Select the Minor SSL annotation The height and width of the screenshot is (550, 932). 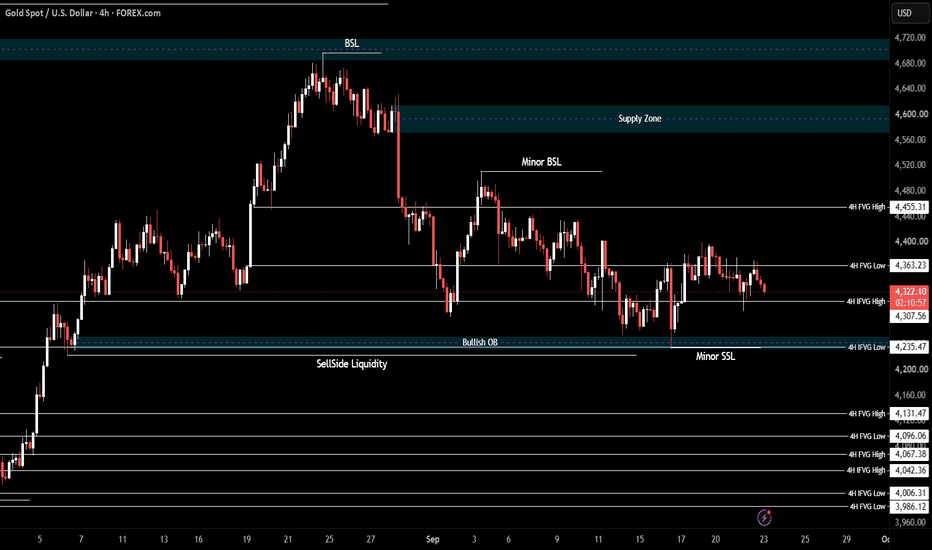pos(715,356)
